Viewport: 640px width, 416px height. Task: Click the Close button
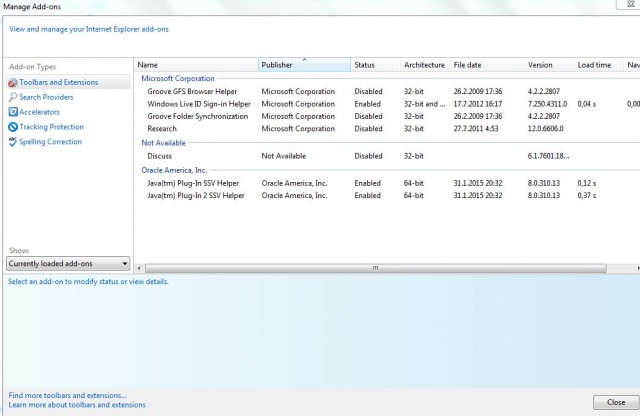click(616, 402)
